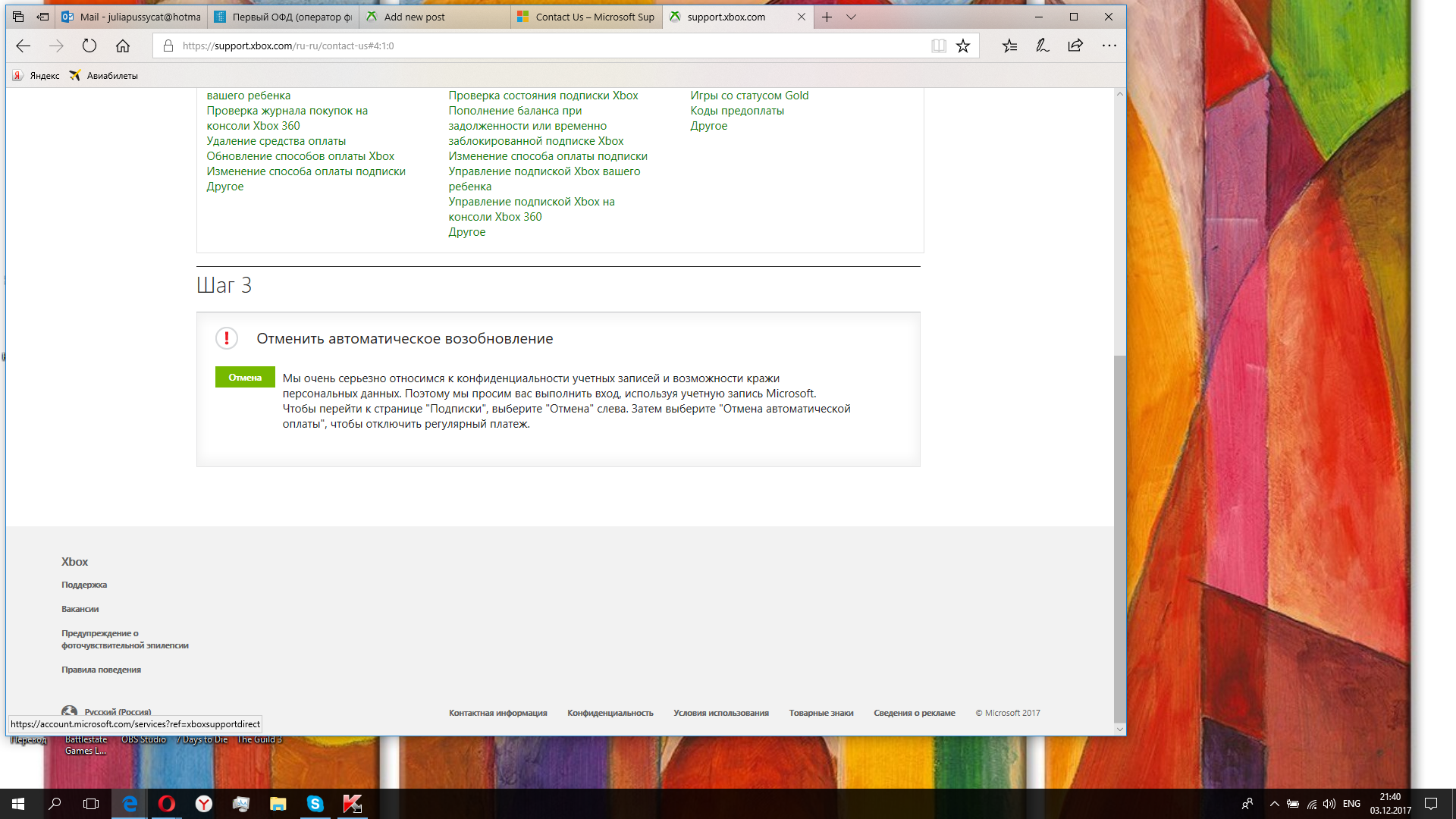Go to the browser Home page icon
This screenshot has width=1456, height=819.
coord(123,45)
